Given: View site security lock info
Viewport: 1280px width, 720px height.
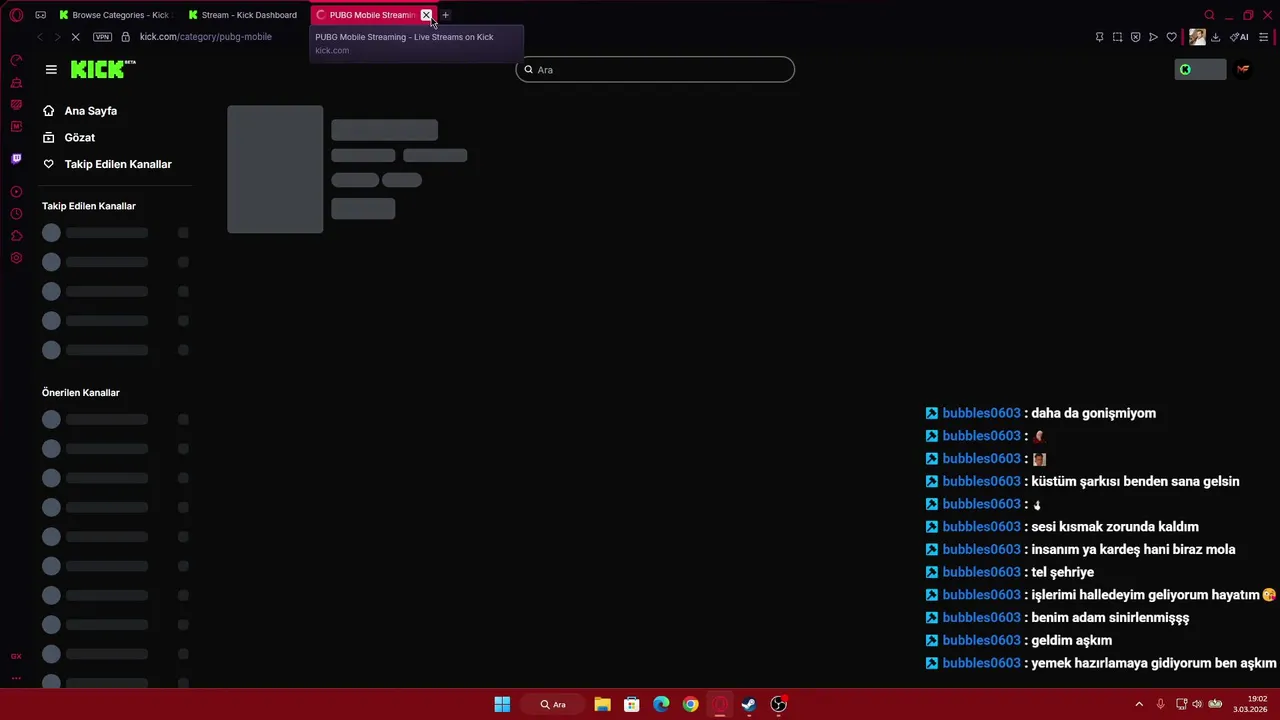Looking at the screenshot, I should 125,37.
